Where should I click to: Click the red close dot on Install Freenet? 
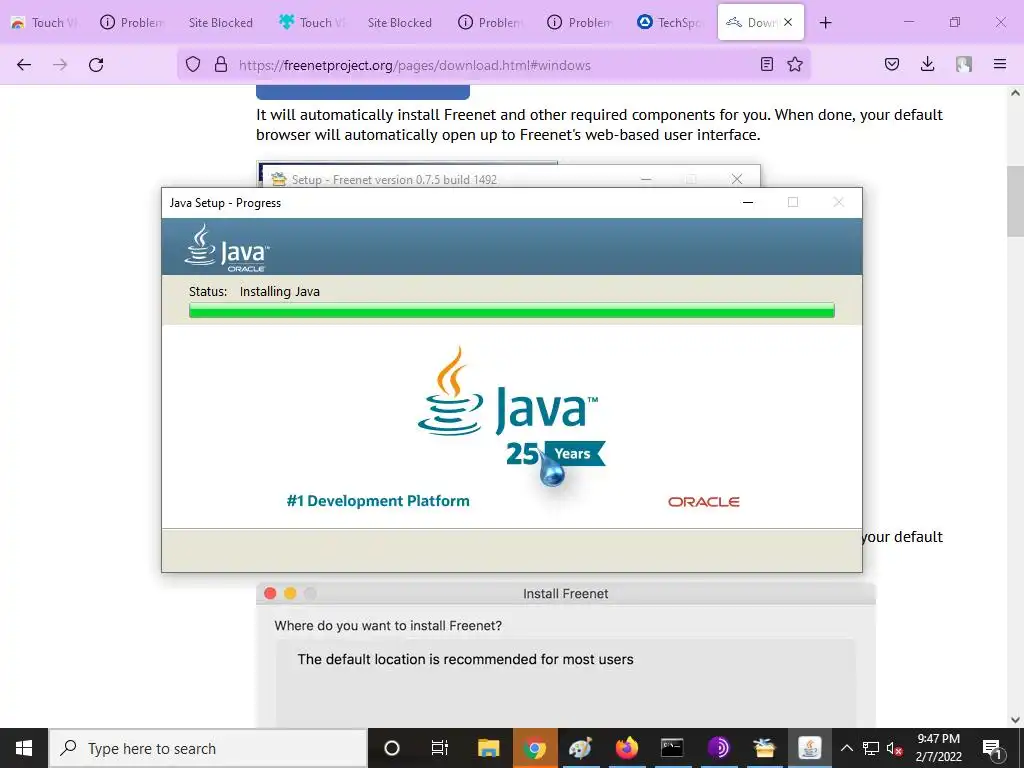click(x=270, y=593)
